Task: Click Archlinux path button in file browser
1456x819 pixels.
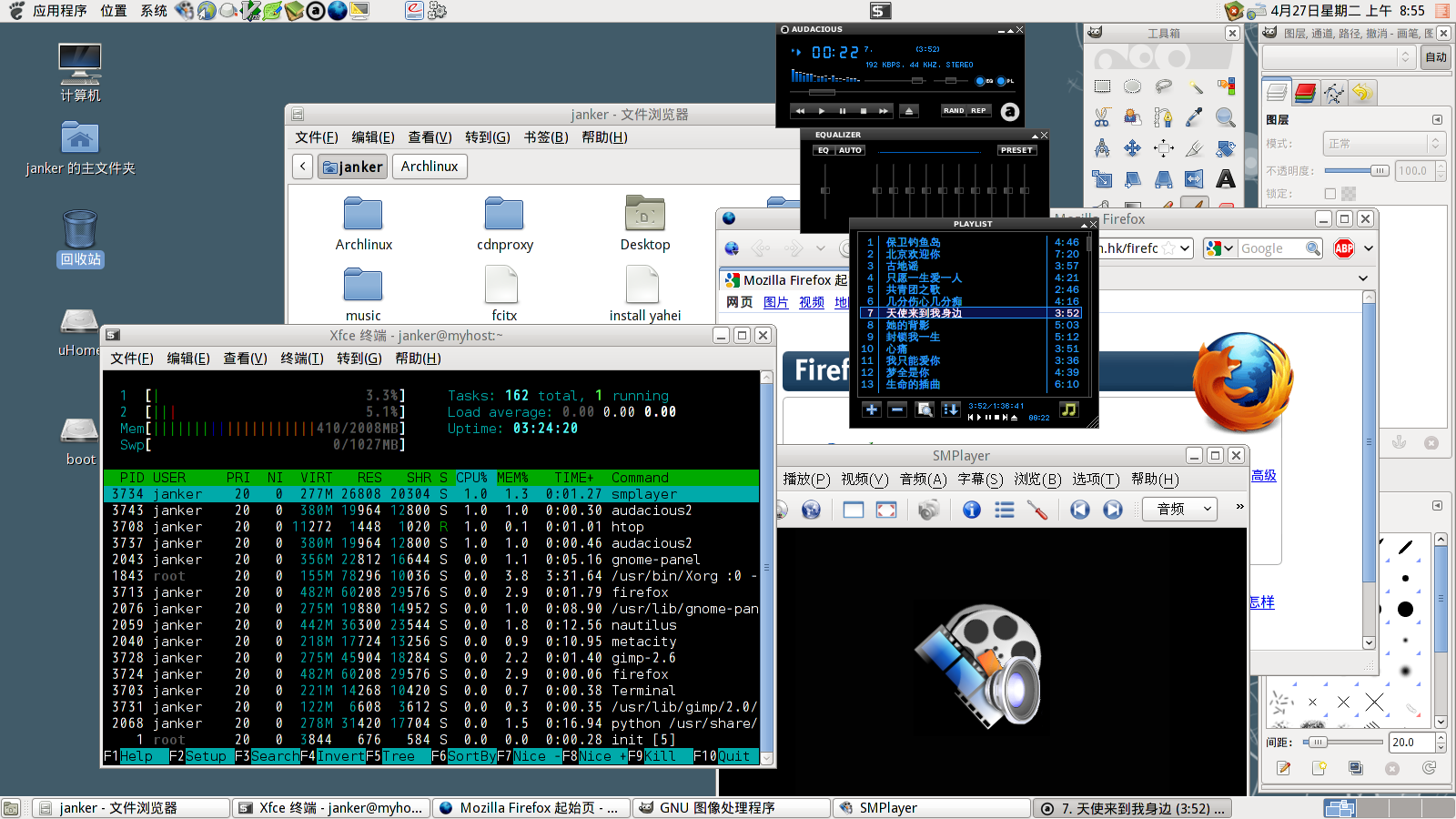Action: point(430,167)
